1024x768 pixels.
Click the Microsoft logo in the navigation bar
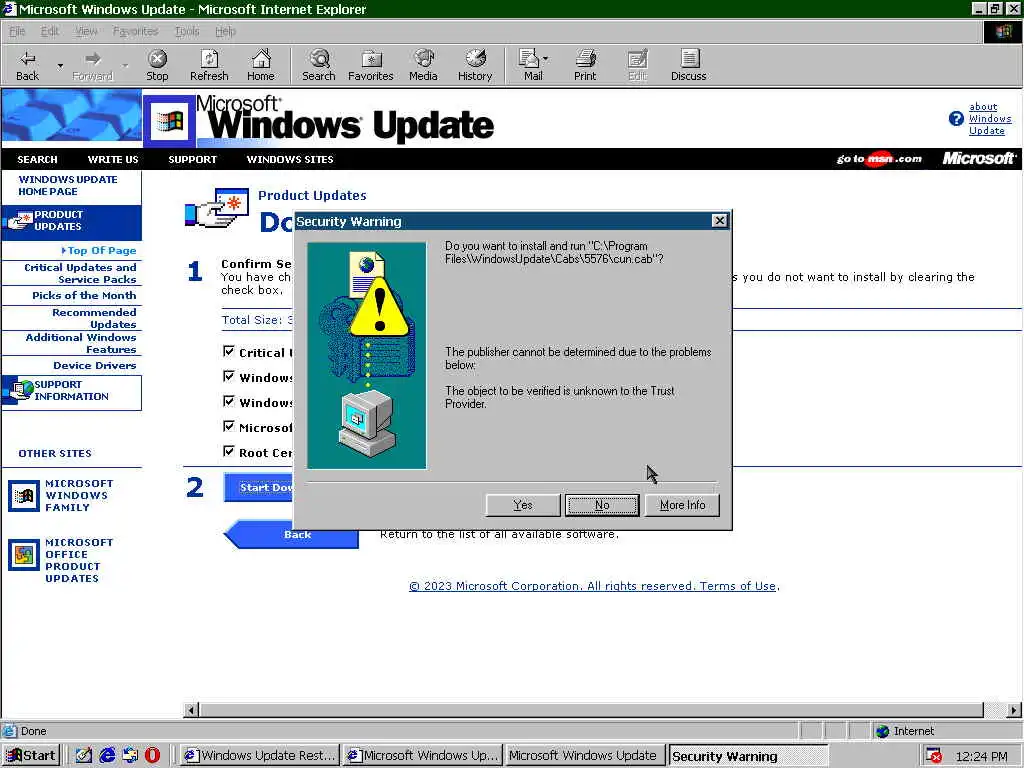click(x=978, y=159)
